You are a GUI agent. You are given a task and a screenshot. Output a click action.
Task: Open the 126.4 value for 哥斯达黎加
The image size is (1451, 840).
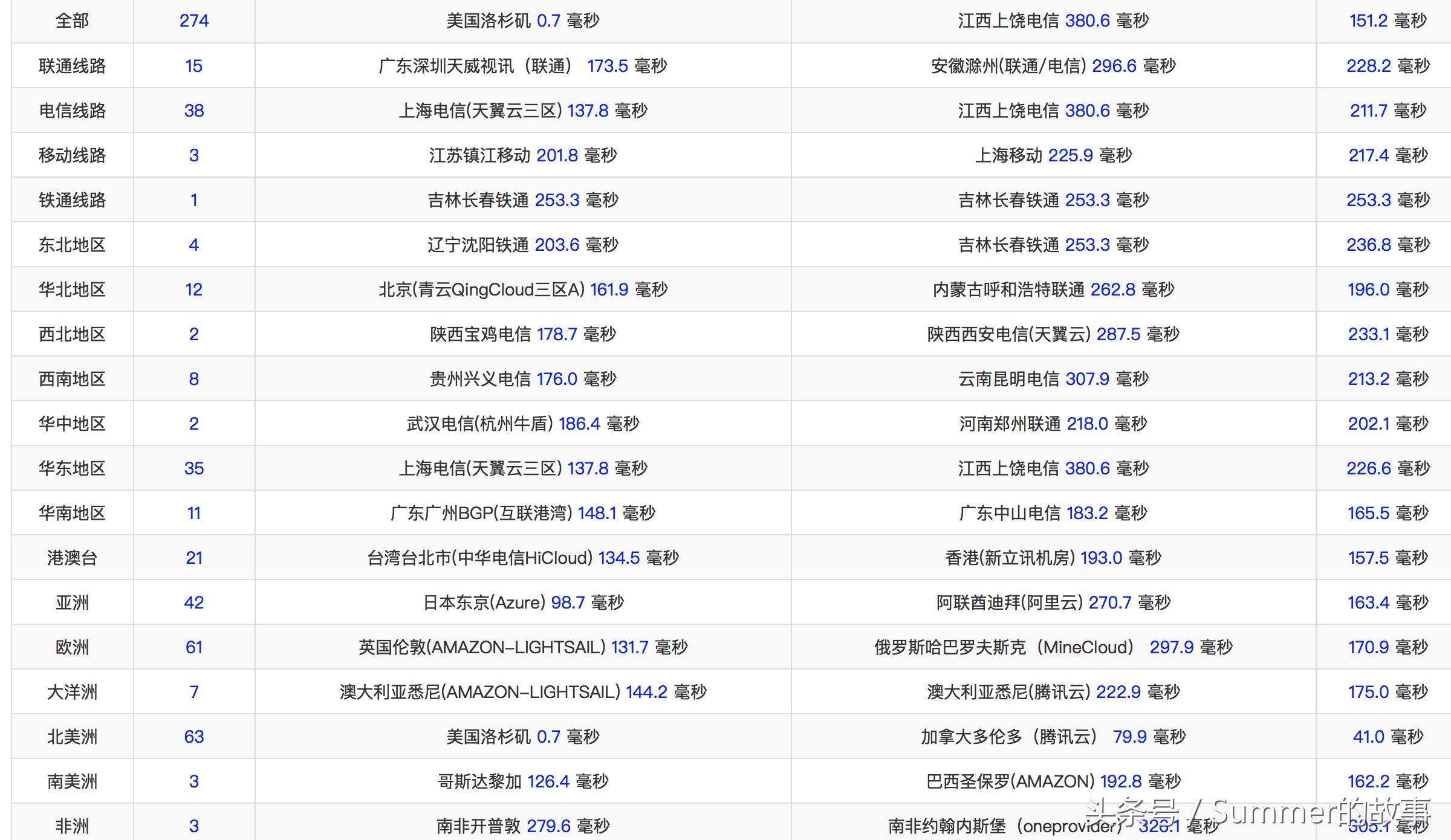548,781
